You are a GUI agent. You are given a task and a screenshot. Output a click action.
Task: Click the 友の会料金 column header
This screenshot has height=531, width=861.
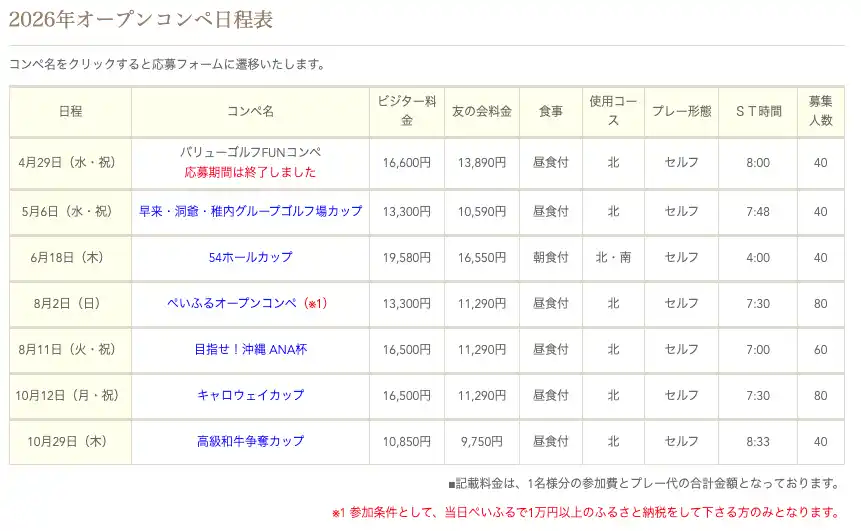pyautogui.click(x=481, y=111)
